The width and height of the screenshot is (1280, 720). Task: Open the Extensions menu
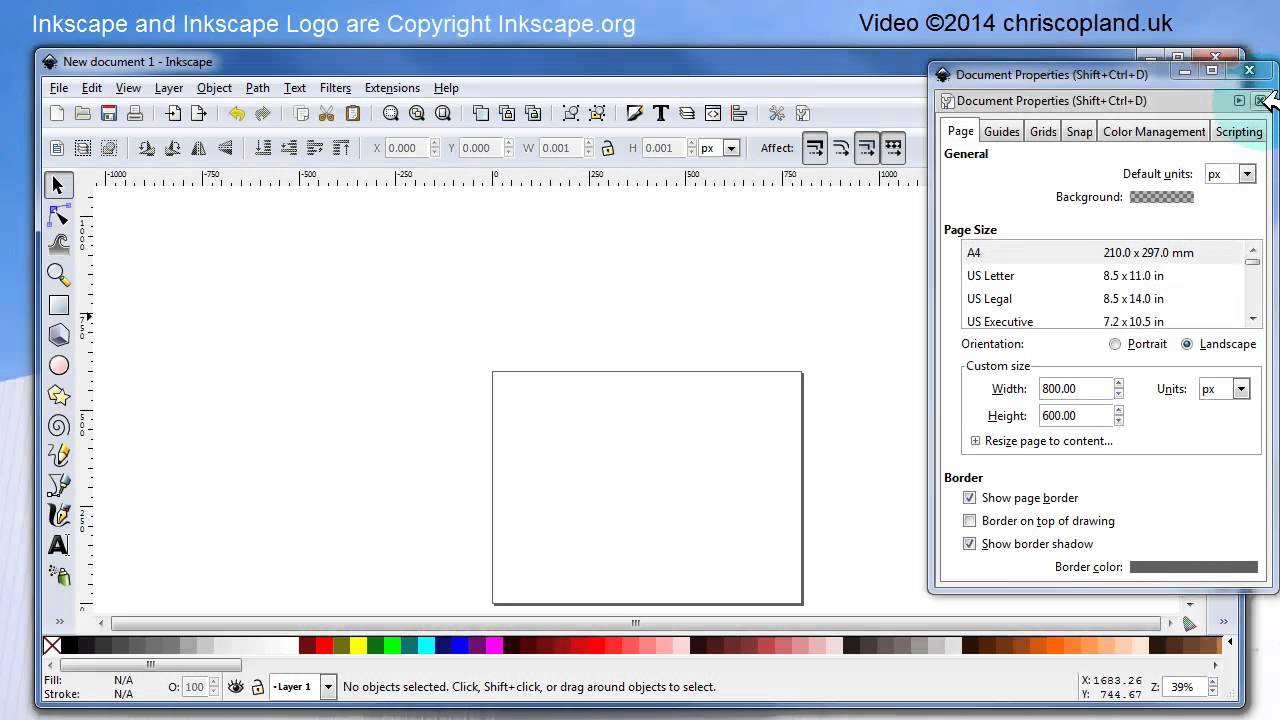tap(392, 88)
